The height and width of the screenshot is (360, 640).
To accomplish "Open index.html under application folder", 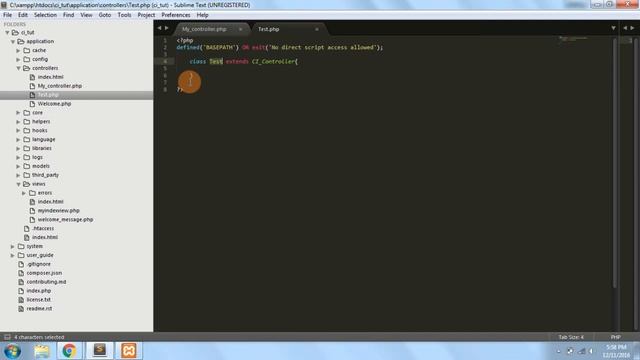I will pos(45,238).
